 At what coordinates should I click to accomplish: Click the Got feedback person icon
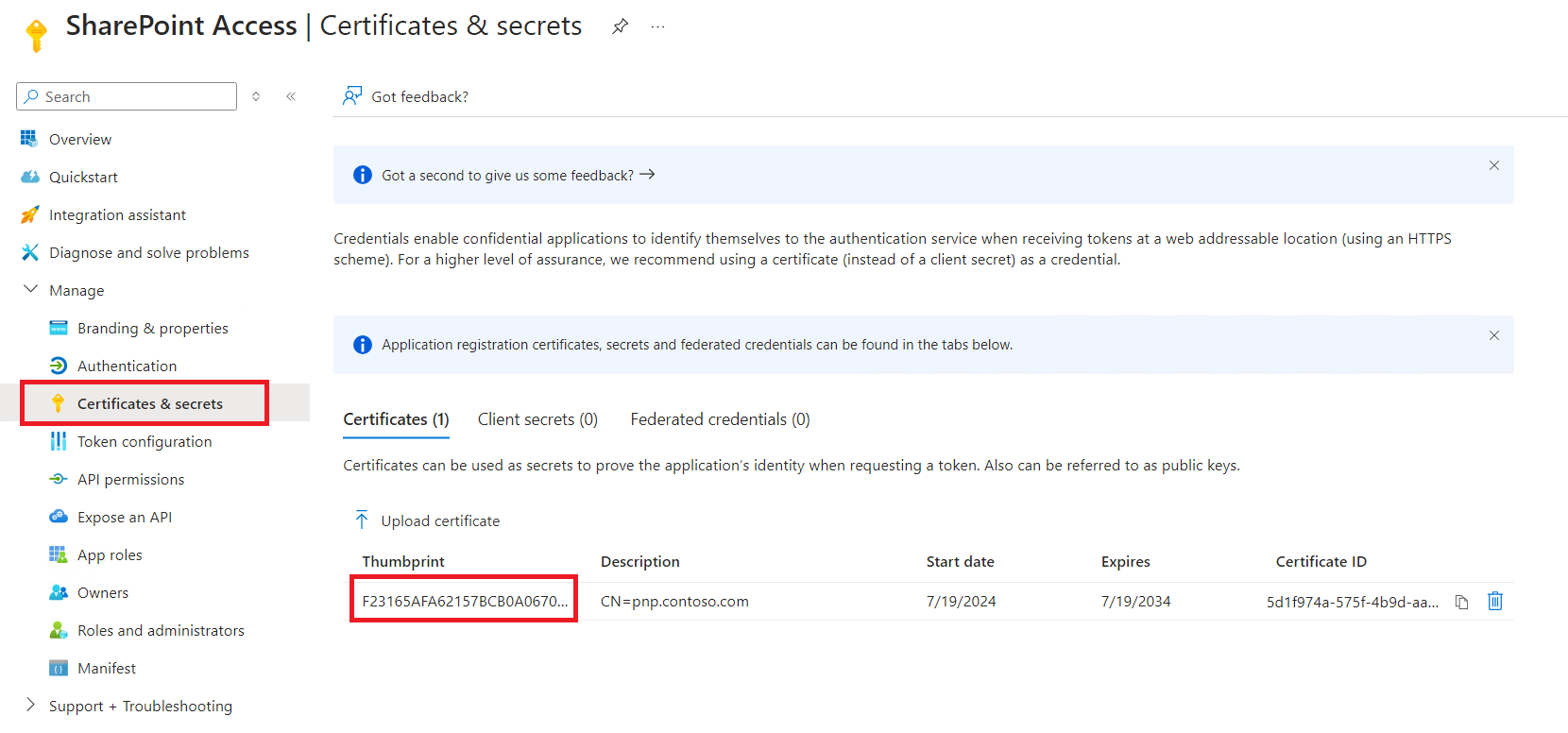352,96
